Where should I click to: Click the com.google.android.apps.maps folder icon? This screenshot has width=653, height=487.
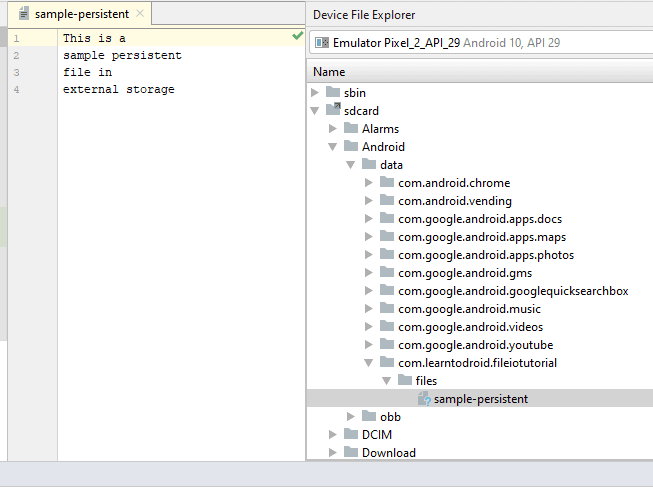click(386, 237)
